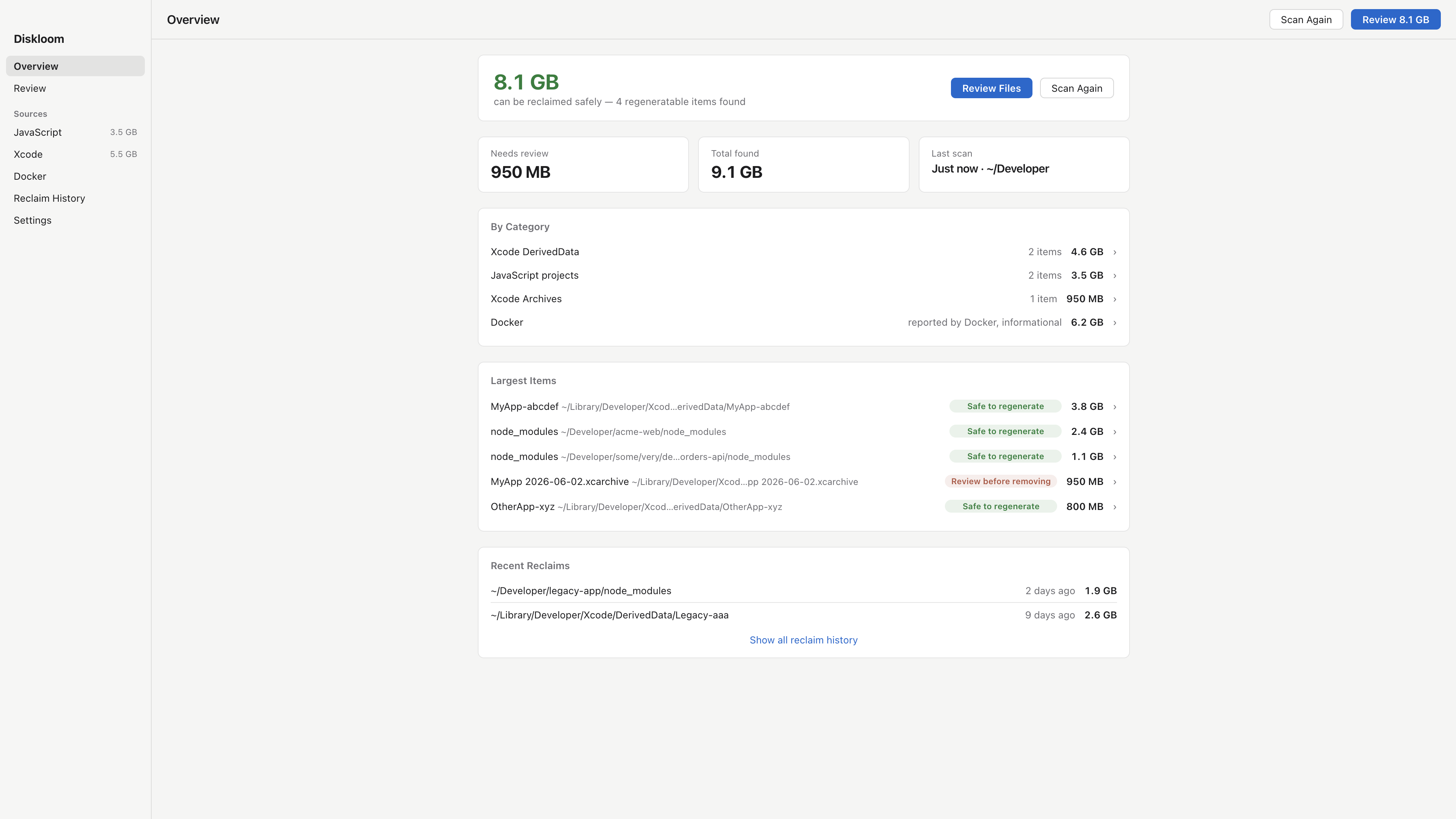Click Safe to regenerate badge for MyApp-abcdef

(x=1005, y=406)
